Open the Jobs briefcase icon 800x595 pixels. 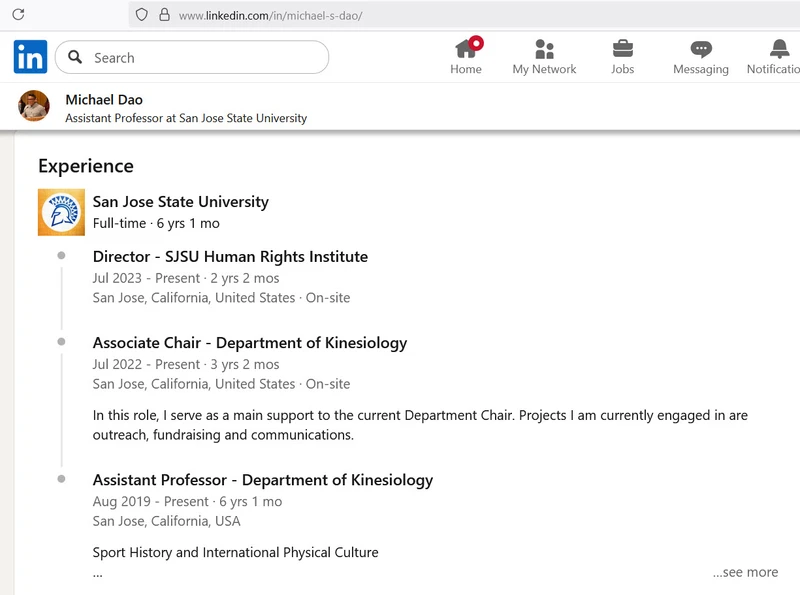tap(622, 49)
